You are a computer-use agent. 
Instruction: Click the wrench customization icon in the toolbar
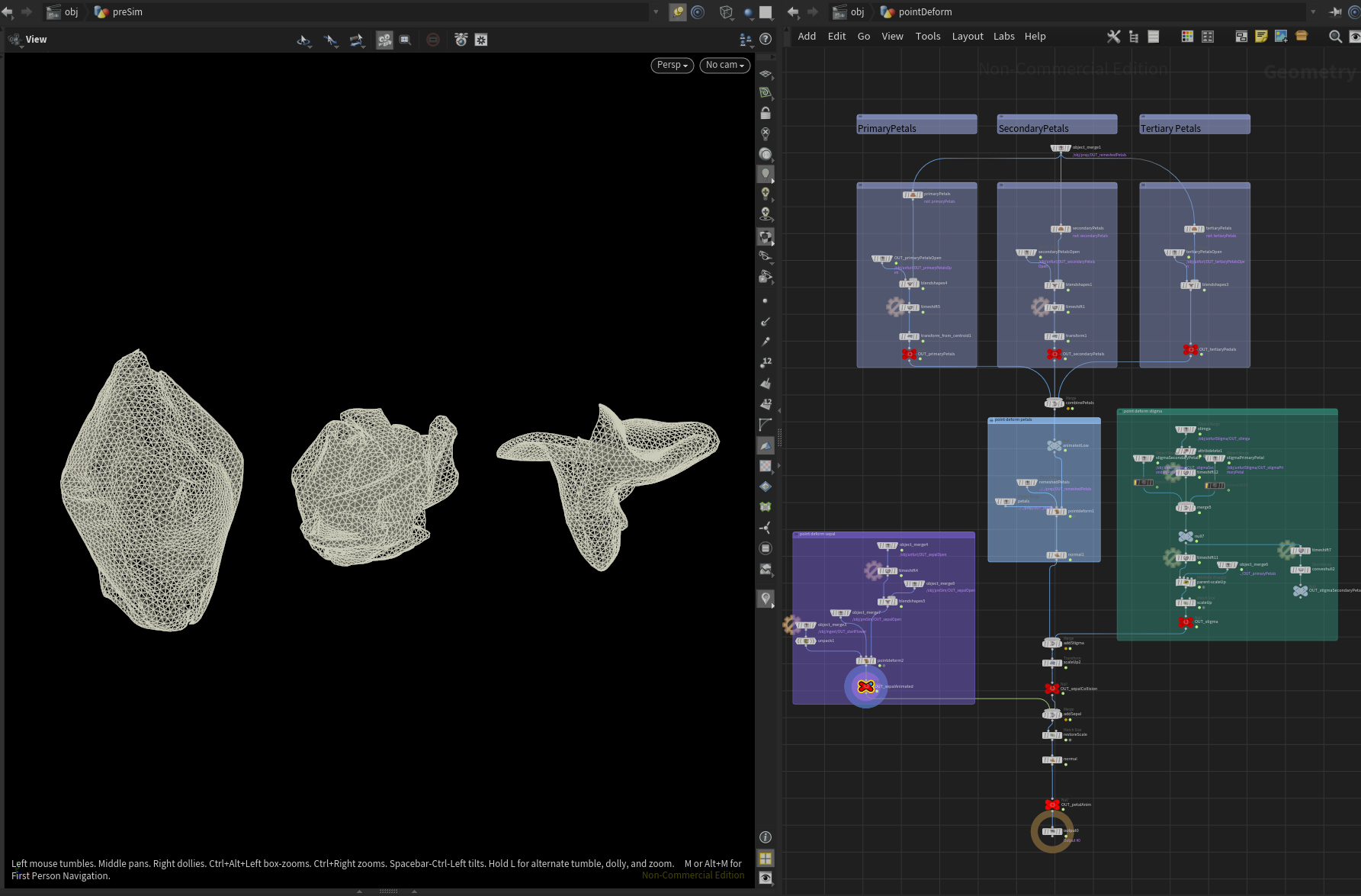coord(1114,36)
